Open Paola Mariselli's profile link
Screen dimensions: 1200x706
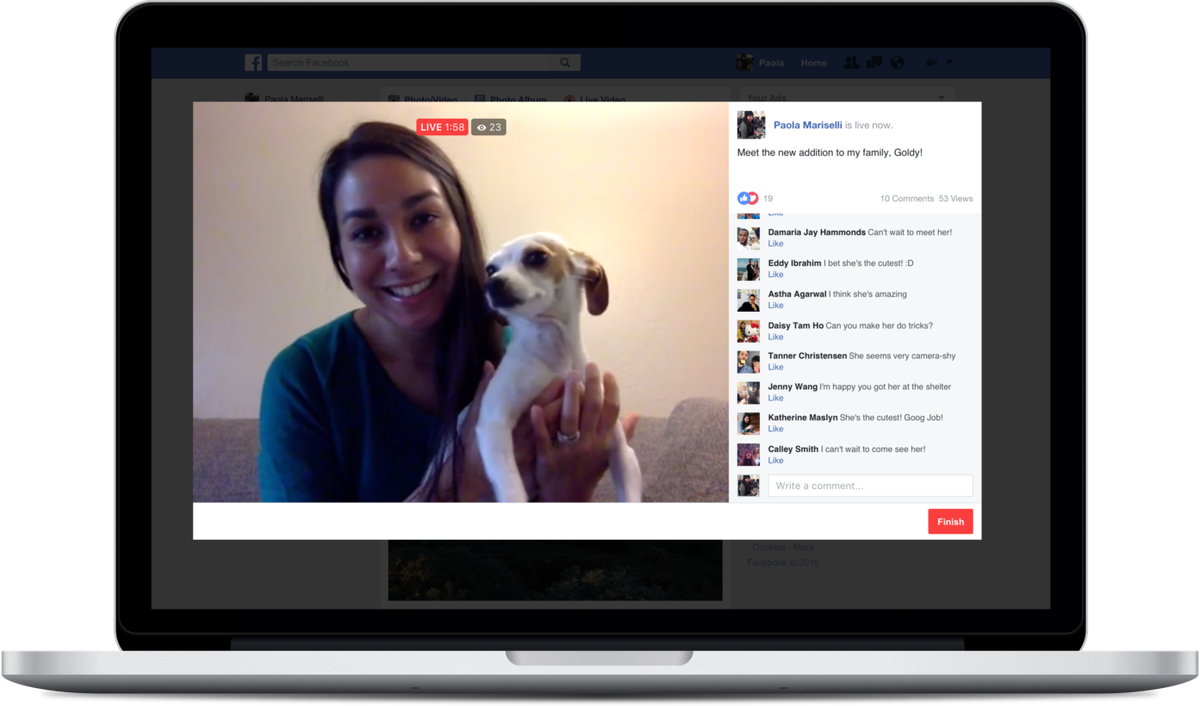point(807,124)
